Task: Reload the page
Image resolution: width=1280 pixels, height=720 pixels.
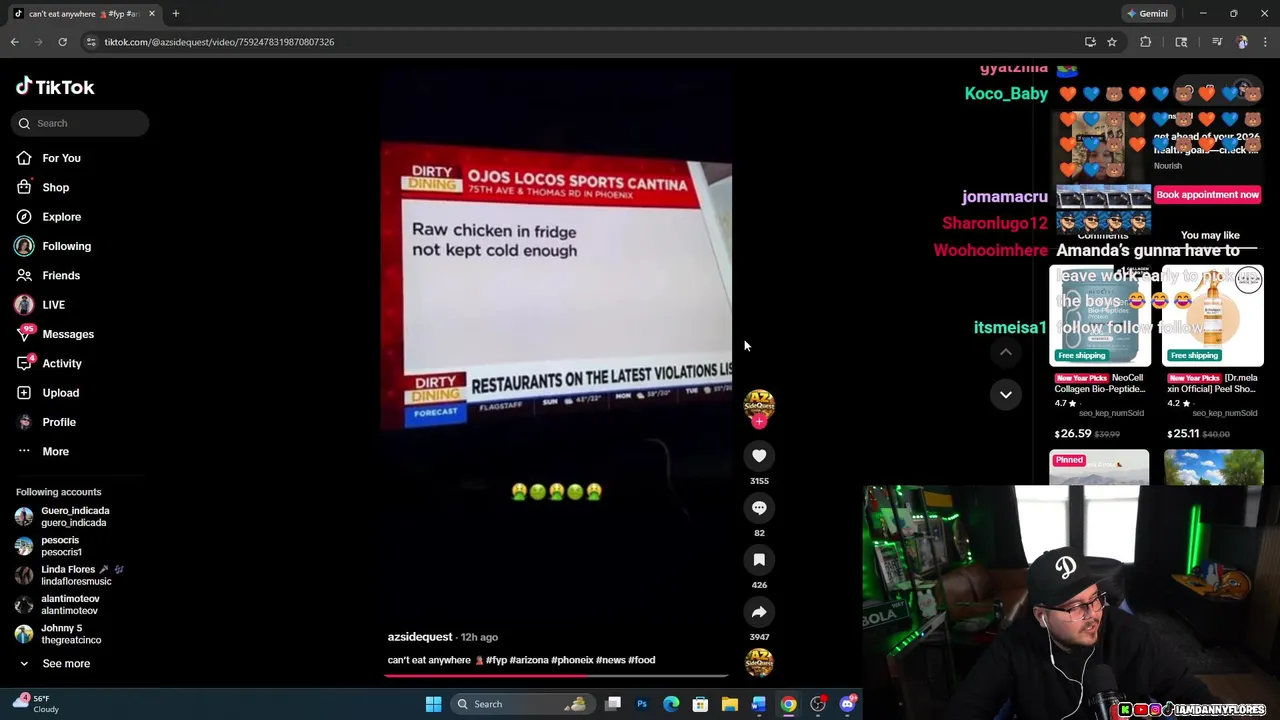Action: 62,42
